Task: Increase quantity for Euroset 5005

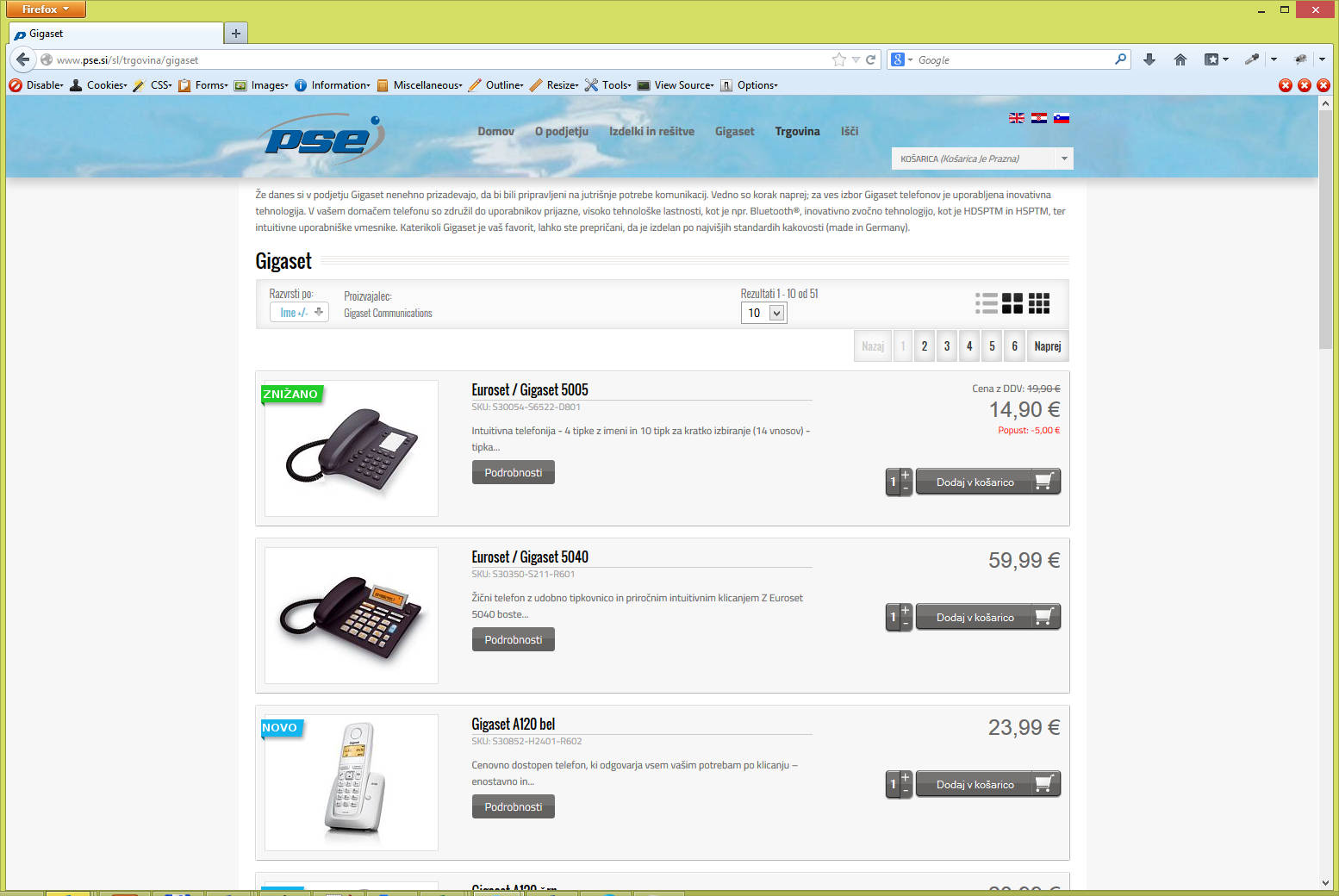Action: tap(906, 476)
